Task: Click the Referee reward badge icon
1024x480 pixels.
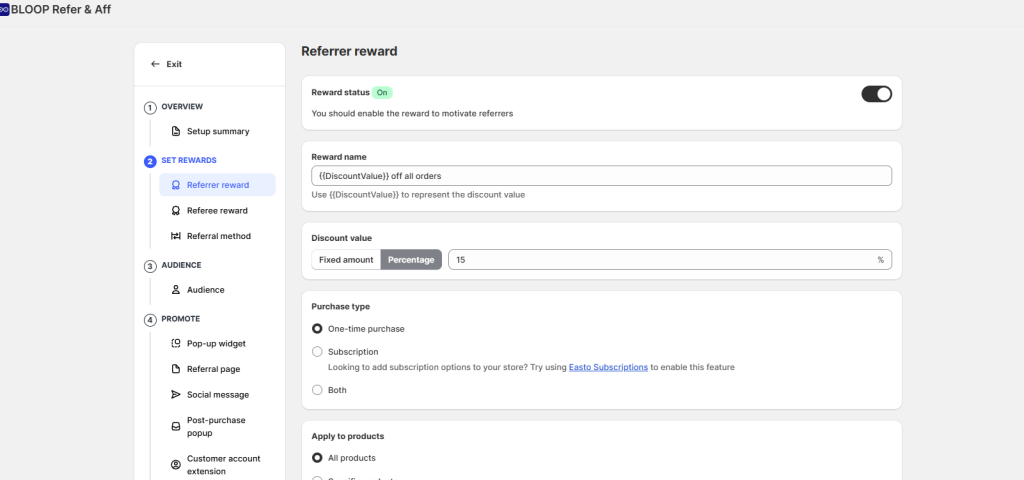Action: click(x=176, y=211)
